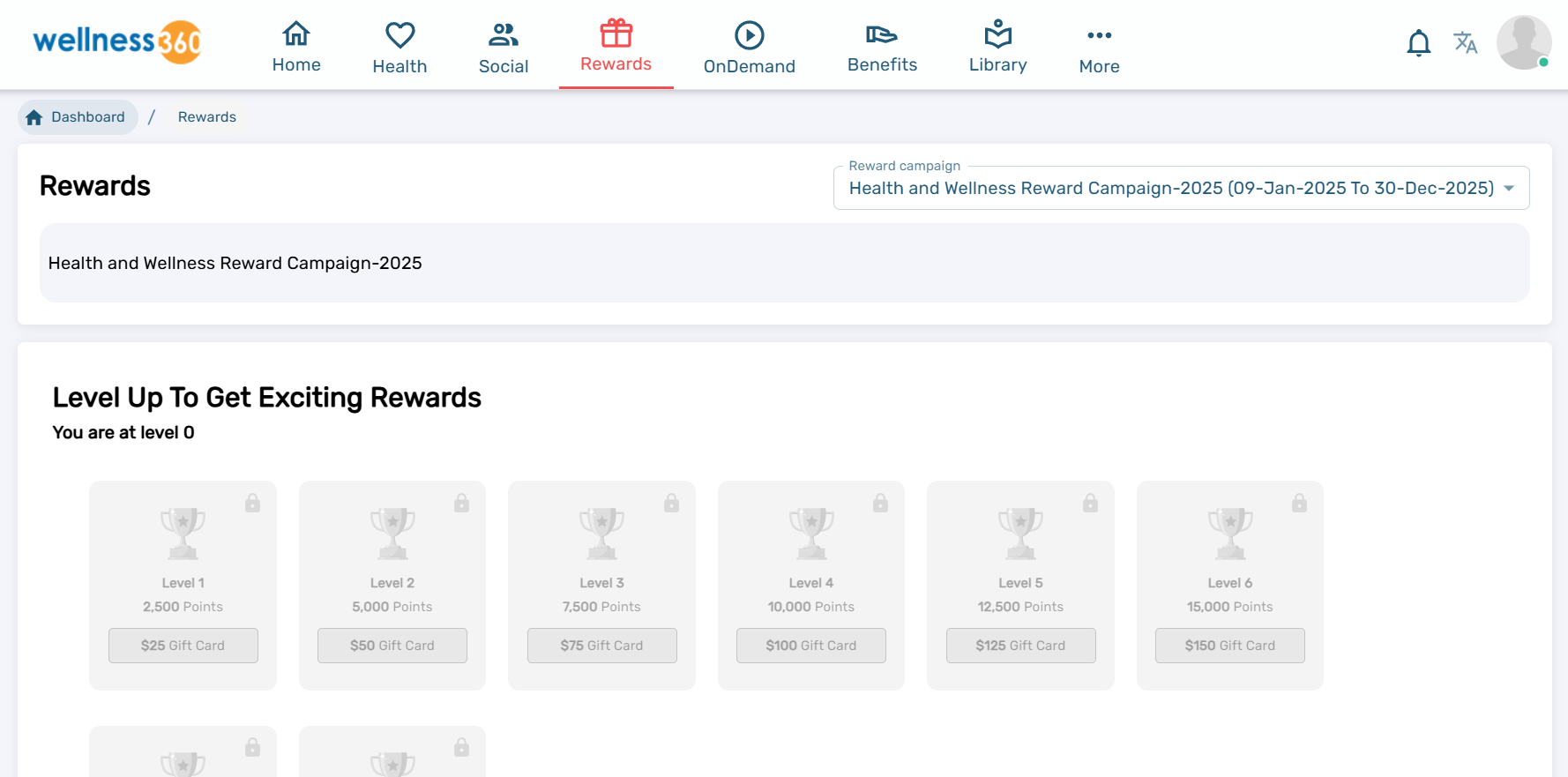The width and height of the screenshot is (1568, 777).
Task: Click the "12,500 Points" text
Action: (1020, 607)
